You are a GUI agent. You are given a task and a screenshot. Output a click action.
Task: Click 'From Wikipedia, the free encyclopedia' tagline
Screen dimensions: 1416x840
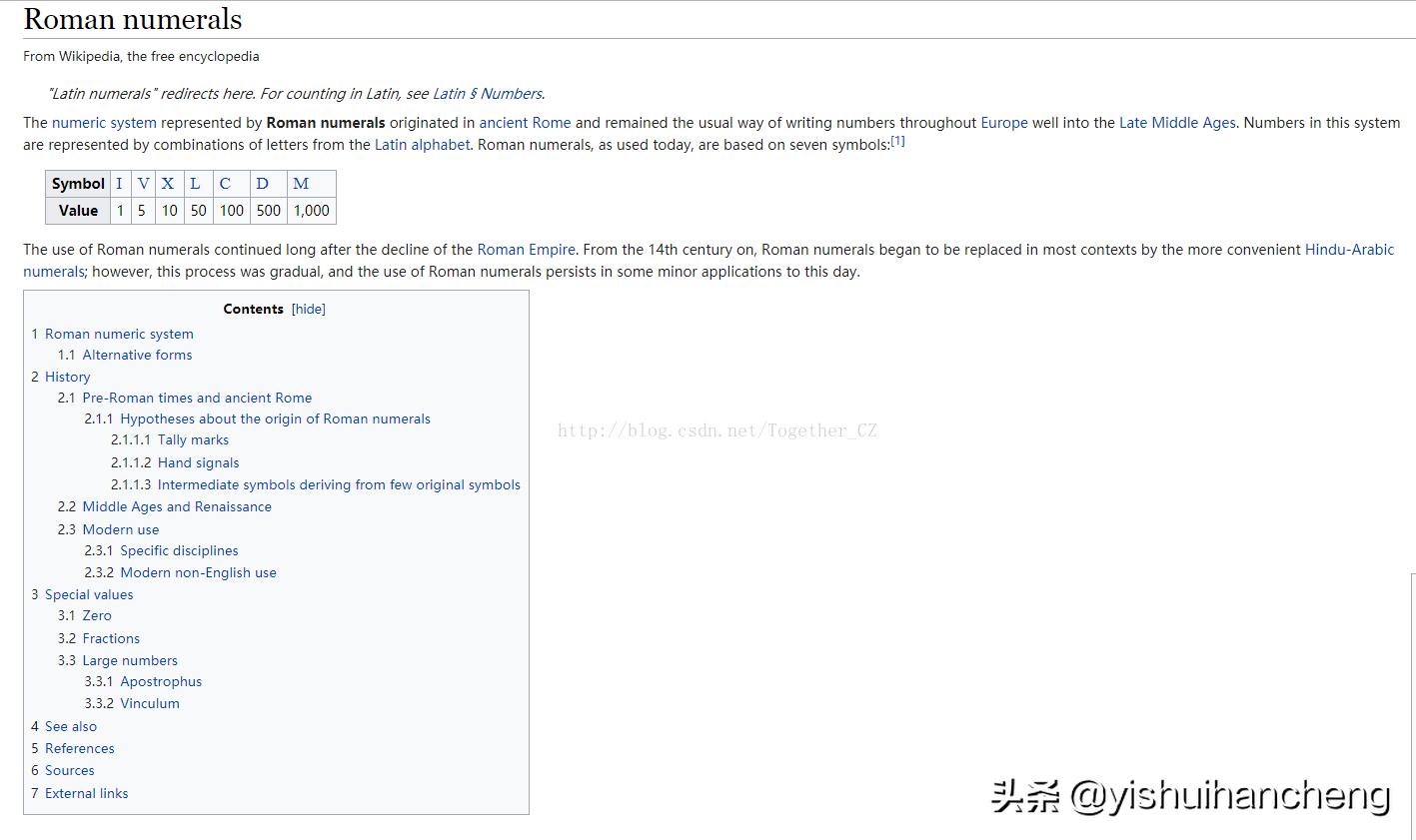pos(141,56)
